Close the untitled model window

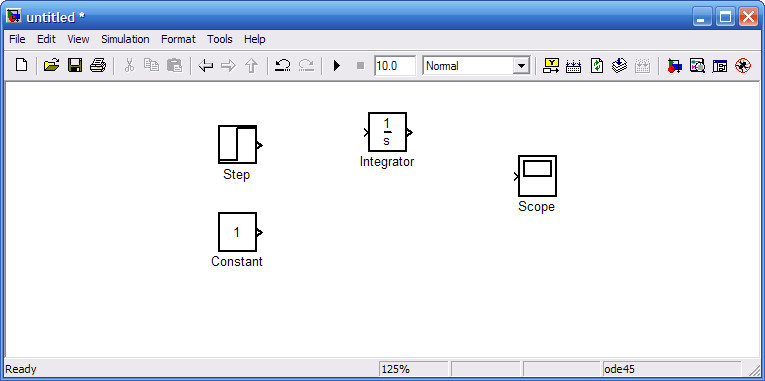[x=748, y=18]
